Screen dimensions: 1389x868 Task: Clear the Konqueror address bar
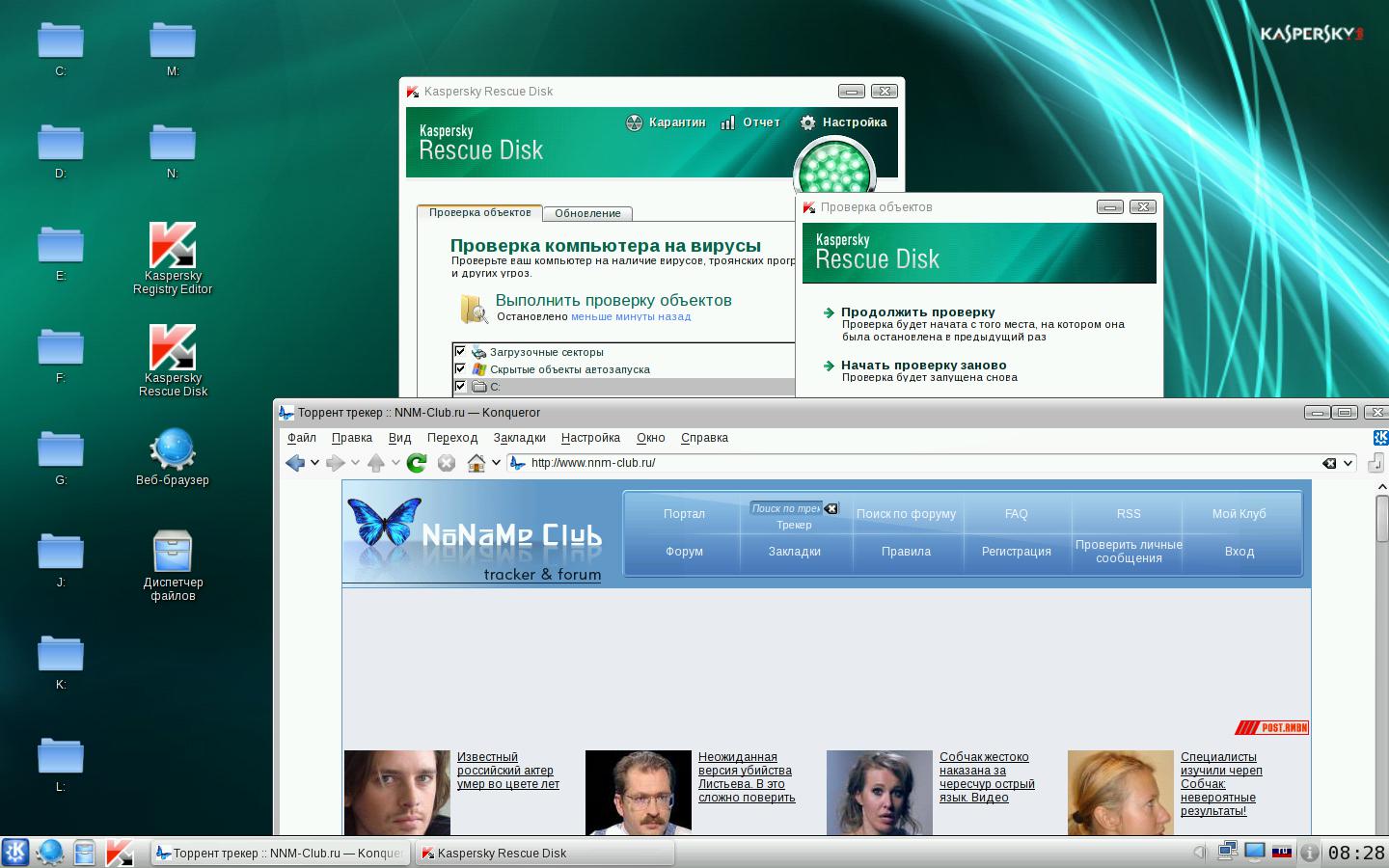(x=1329, y=463)
